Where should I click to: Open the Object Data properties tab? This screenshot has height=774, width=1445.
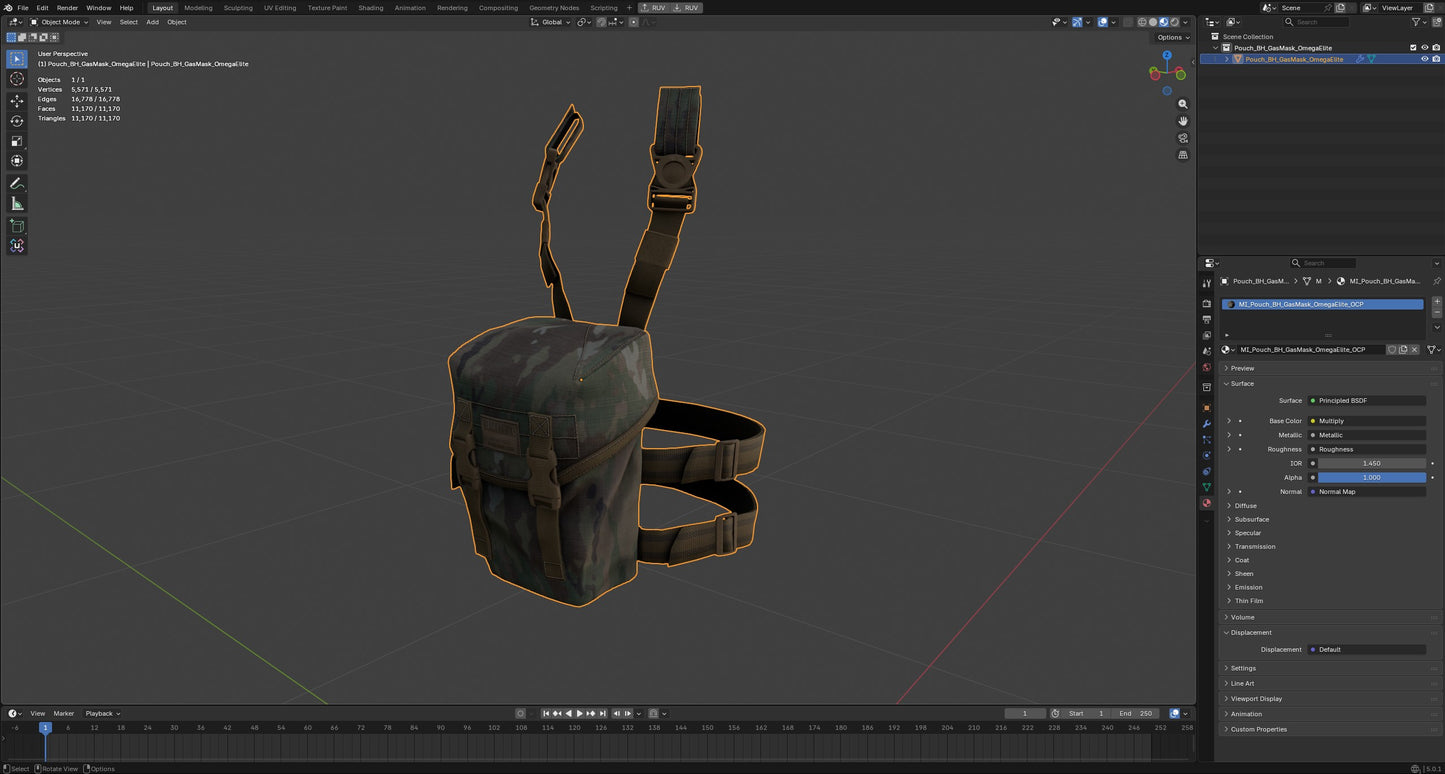coord(1207,487)
